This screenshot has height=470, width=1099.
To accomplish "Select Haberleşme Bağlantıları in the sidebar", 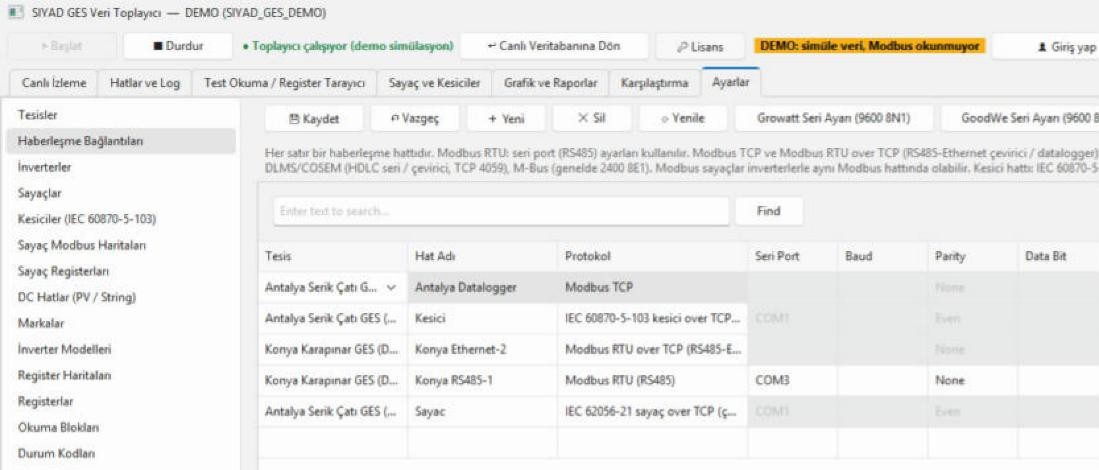I will tap(119, 141).
